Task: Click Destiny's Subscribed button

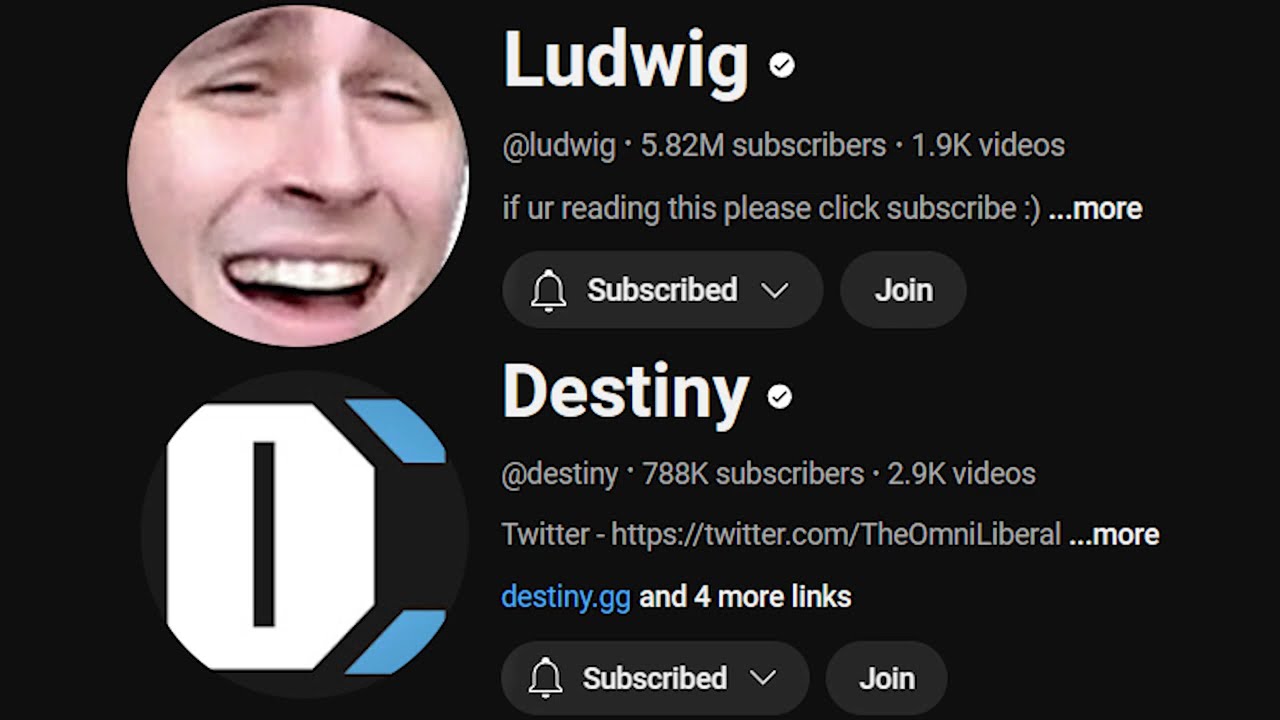Action: point(655,678)
